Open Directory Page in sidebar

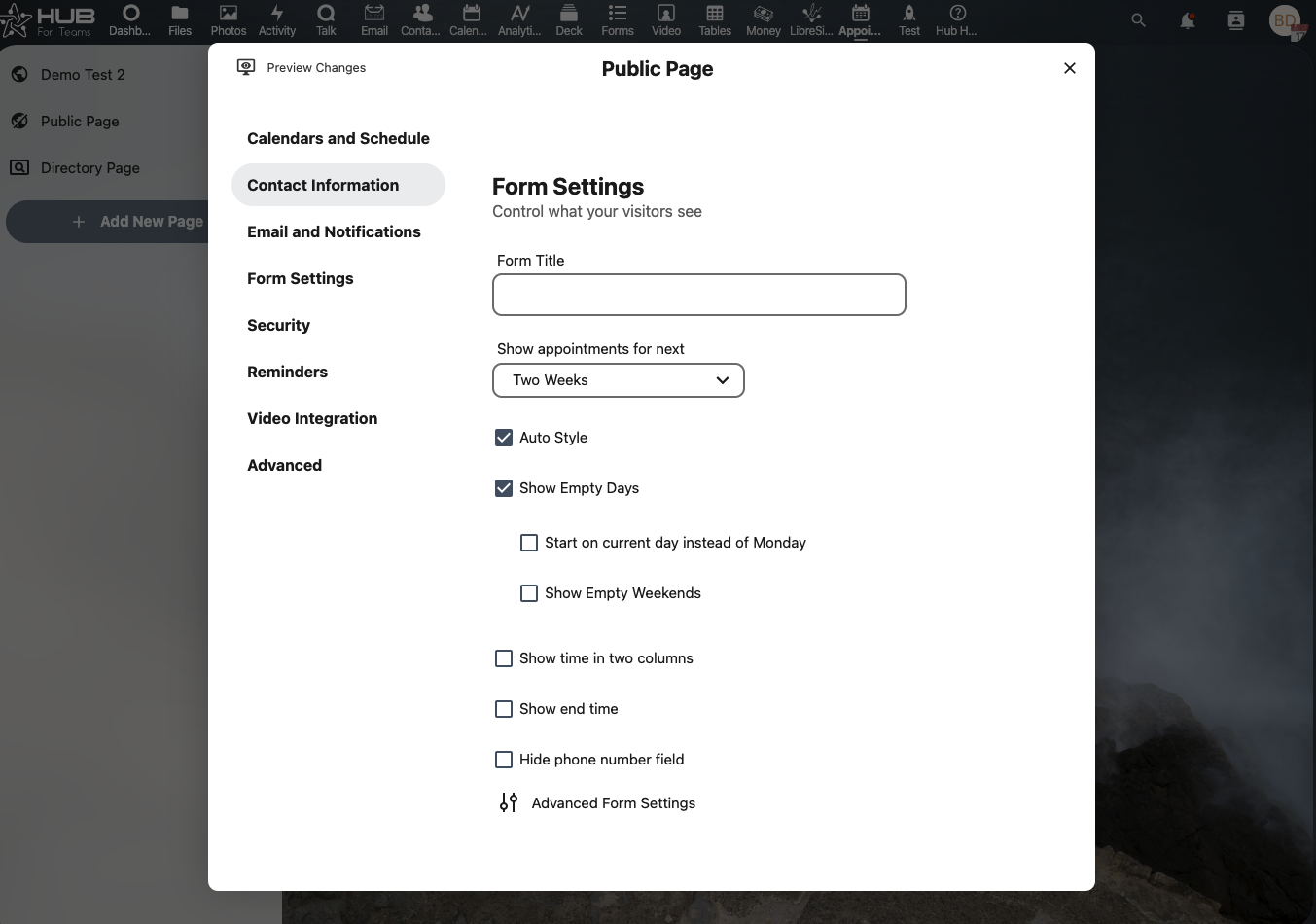90,168
